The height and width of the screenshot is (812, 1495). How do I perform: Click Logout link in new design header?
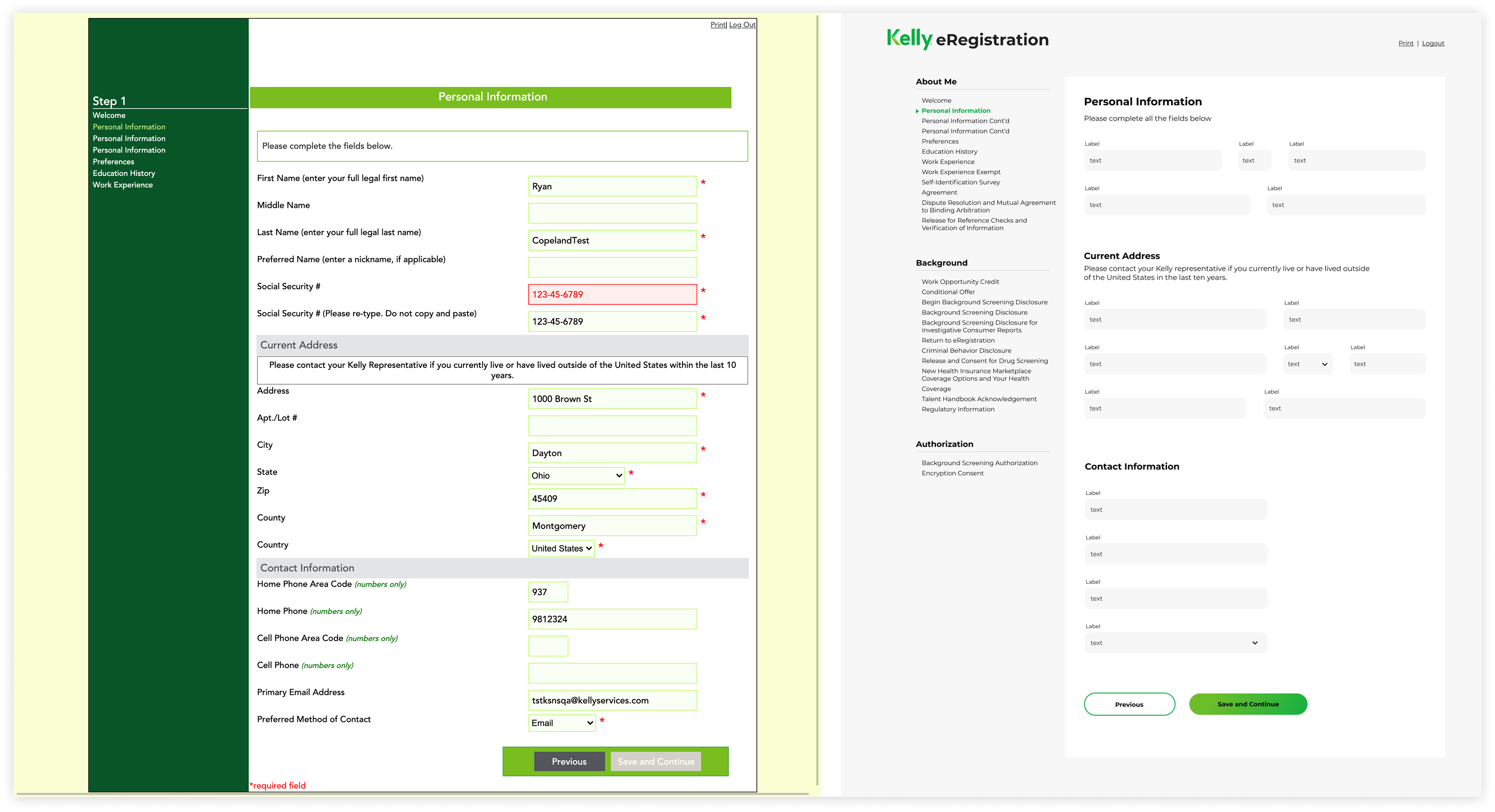(1433, 43)
